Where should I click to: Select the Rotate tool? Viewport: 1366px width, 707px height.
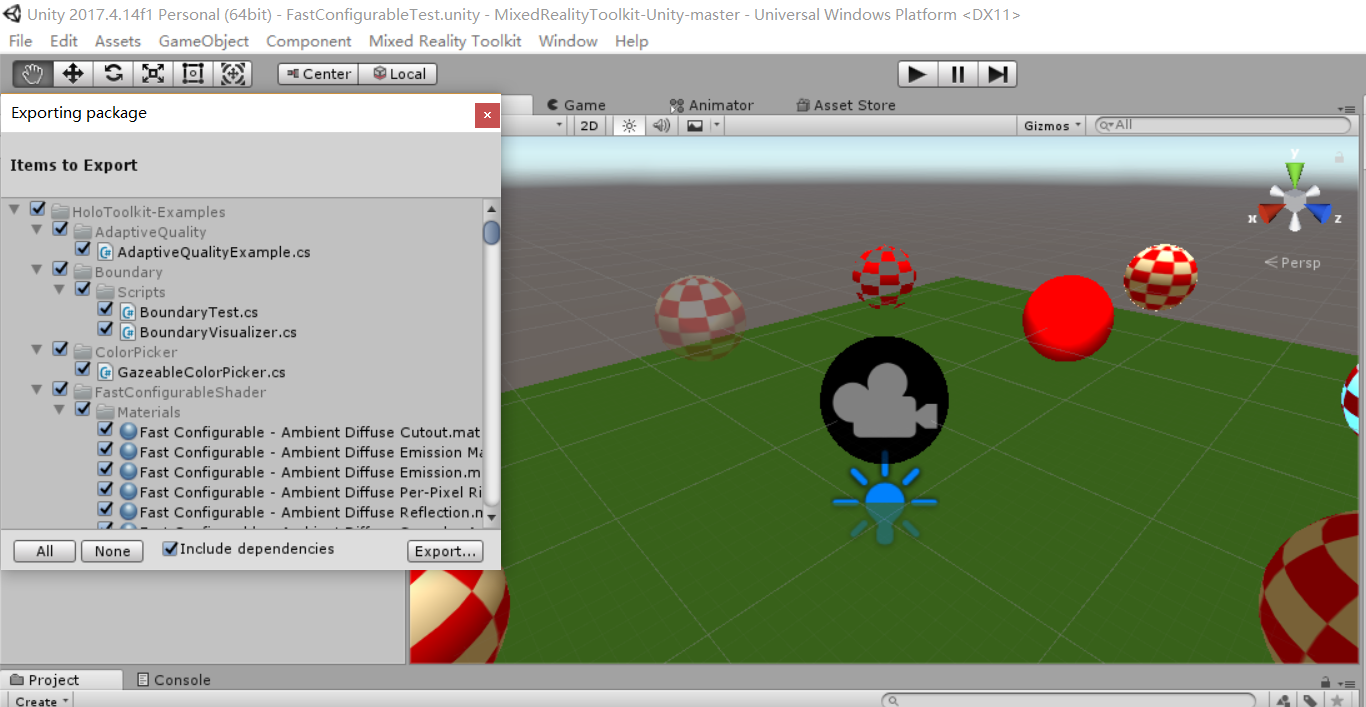pos(113,74)
